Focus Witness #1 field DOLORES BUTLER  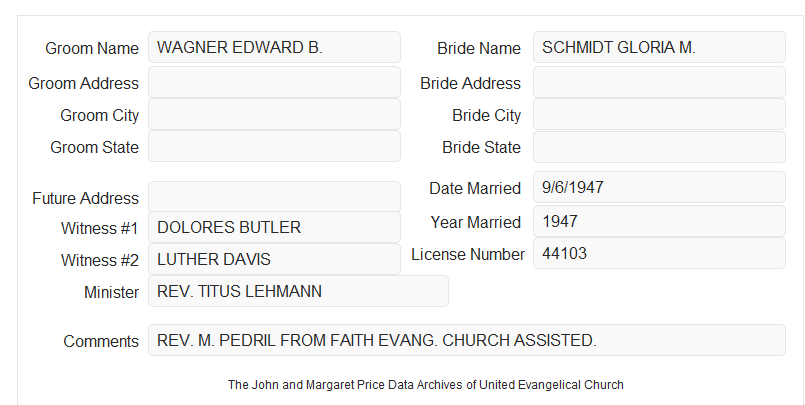274,227
